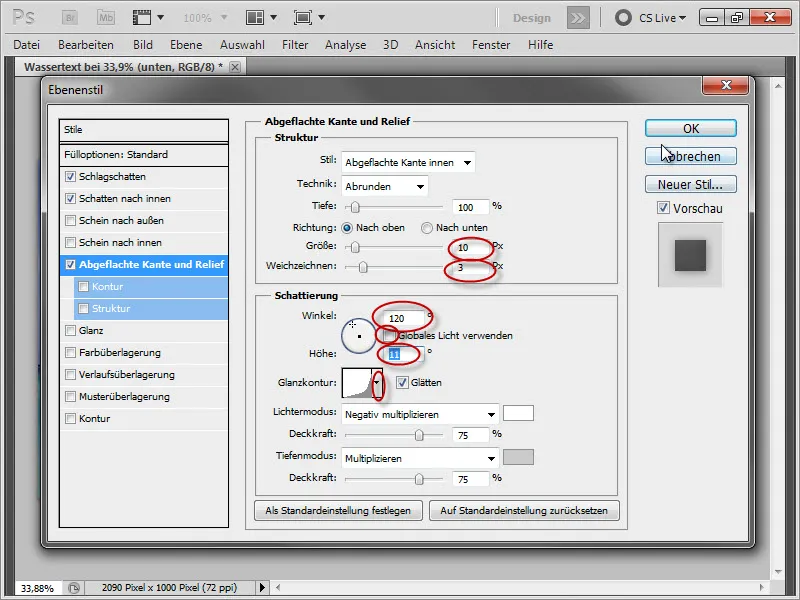
Task: Enable Schein nach innen checkbox
Action: point(70,242)
